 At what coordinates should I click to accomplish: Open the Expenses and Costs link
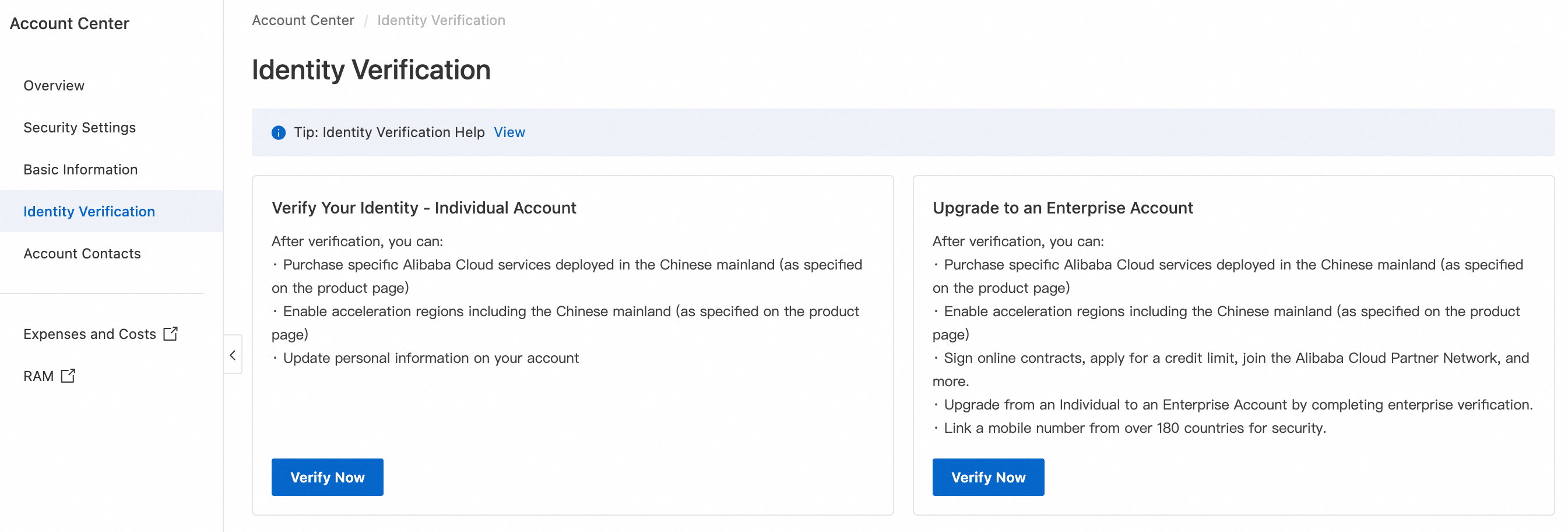(x=90, y=334)
